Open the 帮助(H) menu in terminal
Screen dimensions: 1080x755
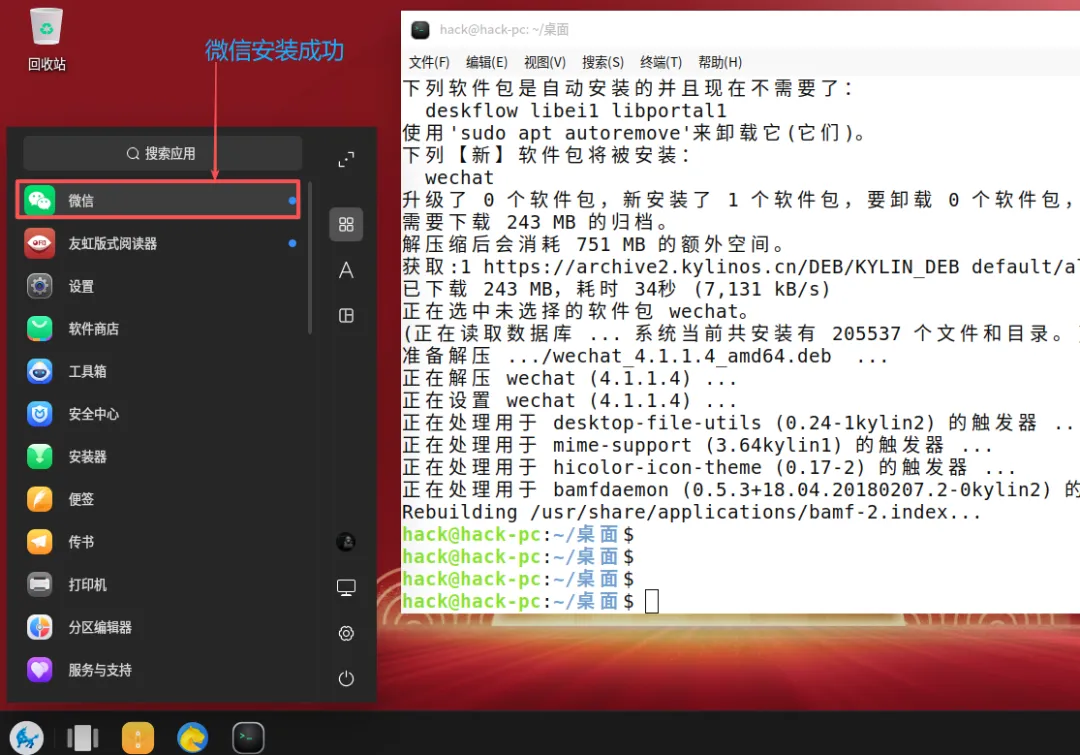(x=720, y=62)
